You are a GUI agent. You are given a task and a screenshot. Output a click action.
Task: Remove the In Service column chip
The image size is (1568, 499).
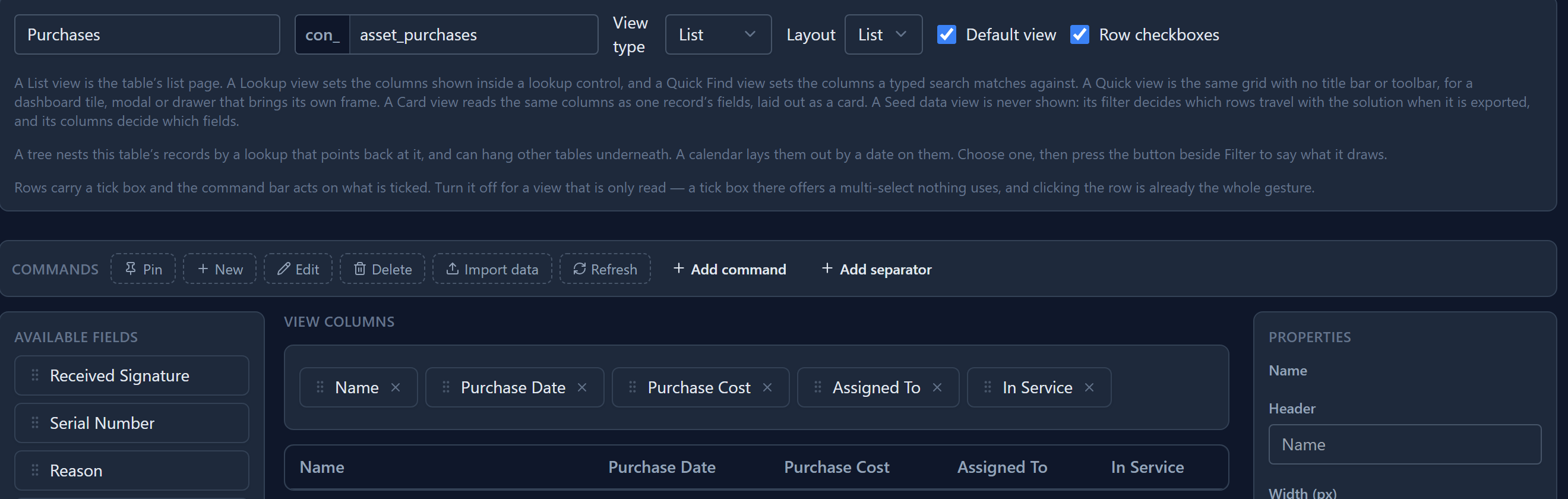tap(1089, 388)
